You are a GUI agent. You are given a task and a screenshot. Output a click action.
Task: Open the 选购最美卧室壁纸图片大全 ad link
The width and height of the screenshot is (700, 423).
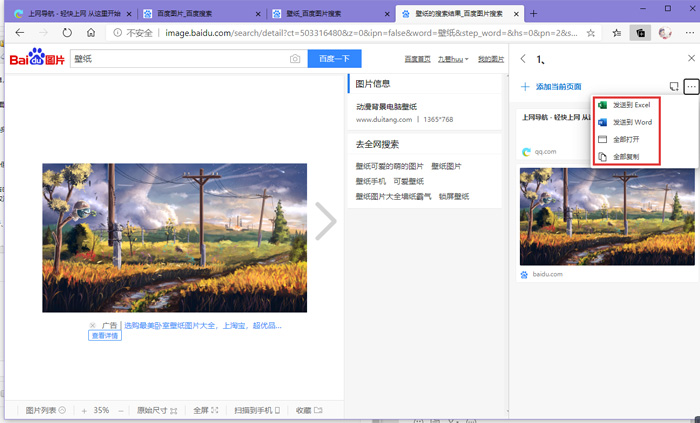tap(203, 326)
